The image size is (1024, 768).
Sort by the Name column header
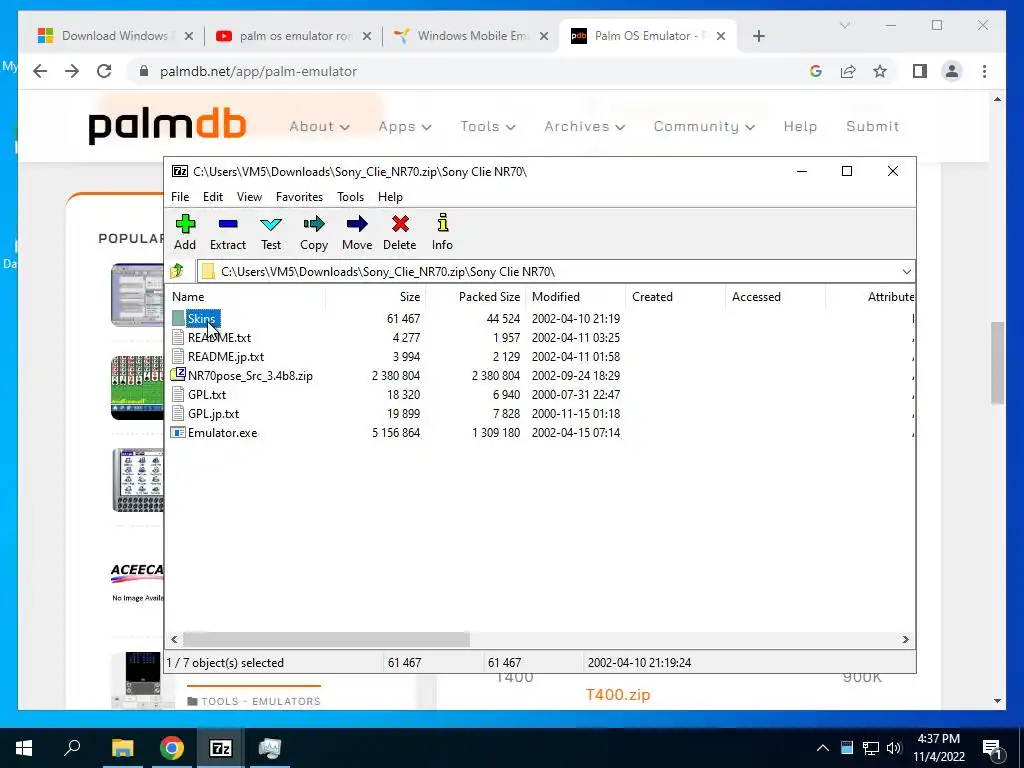[245, 296]
